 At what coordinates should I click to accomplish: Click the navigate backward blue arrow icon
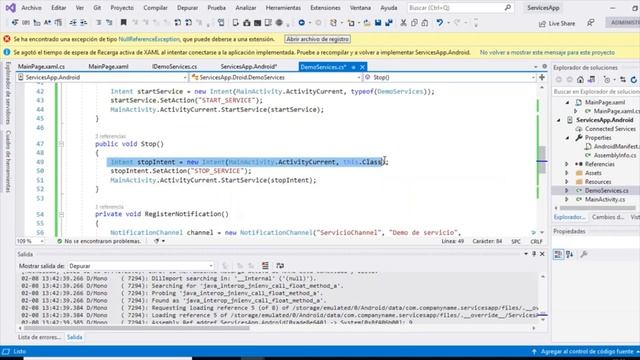tap(302, 23)
